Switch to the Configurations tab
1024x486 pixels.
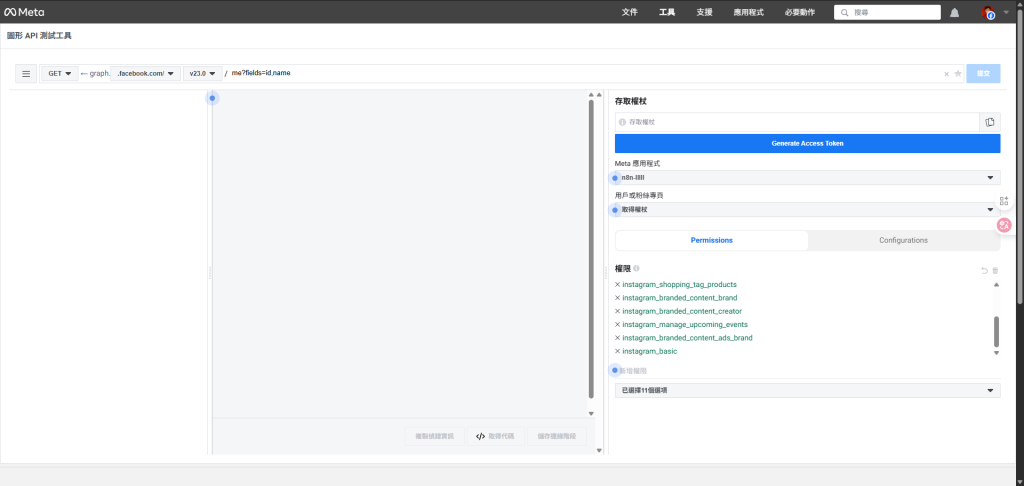coord(903,240)
